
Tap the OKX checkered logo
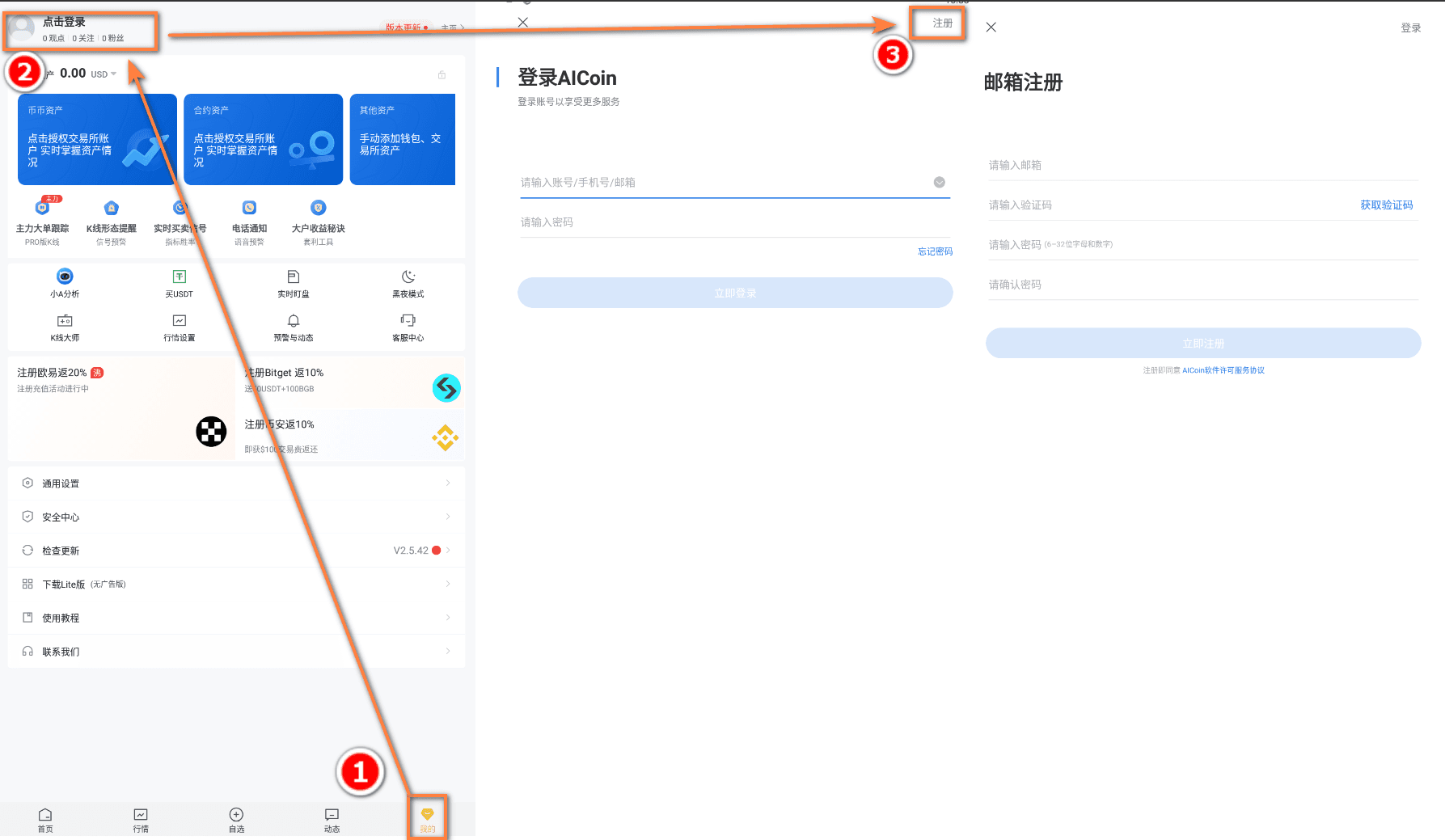point(211,432)
